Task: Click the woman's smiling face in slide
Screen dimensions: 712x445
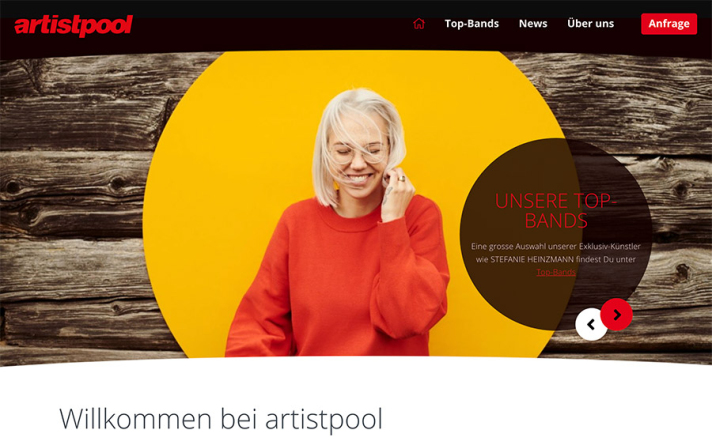Action: click(359, 159)
